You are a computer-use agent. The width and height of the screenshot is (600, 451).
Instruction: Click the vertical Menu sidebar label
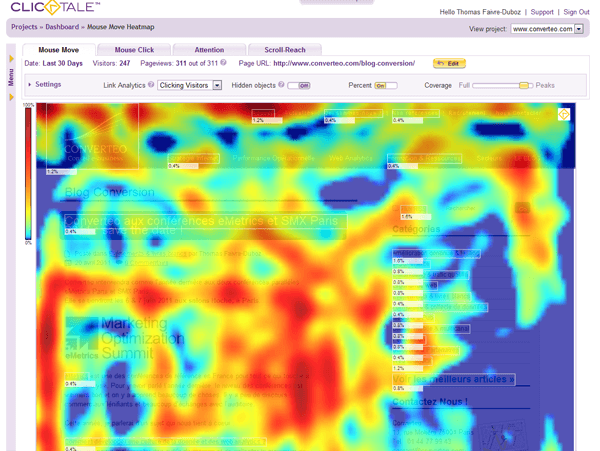[x=11, y=78]
